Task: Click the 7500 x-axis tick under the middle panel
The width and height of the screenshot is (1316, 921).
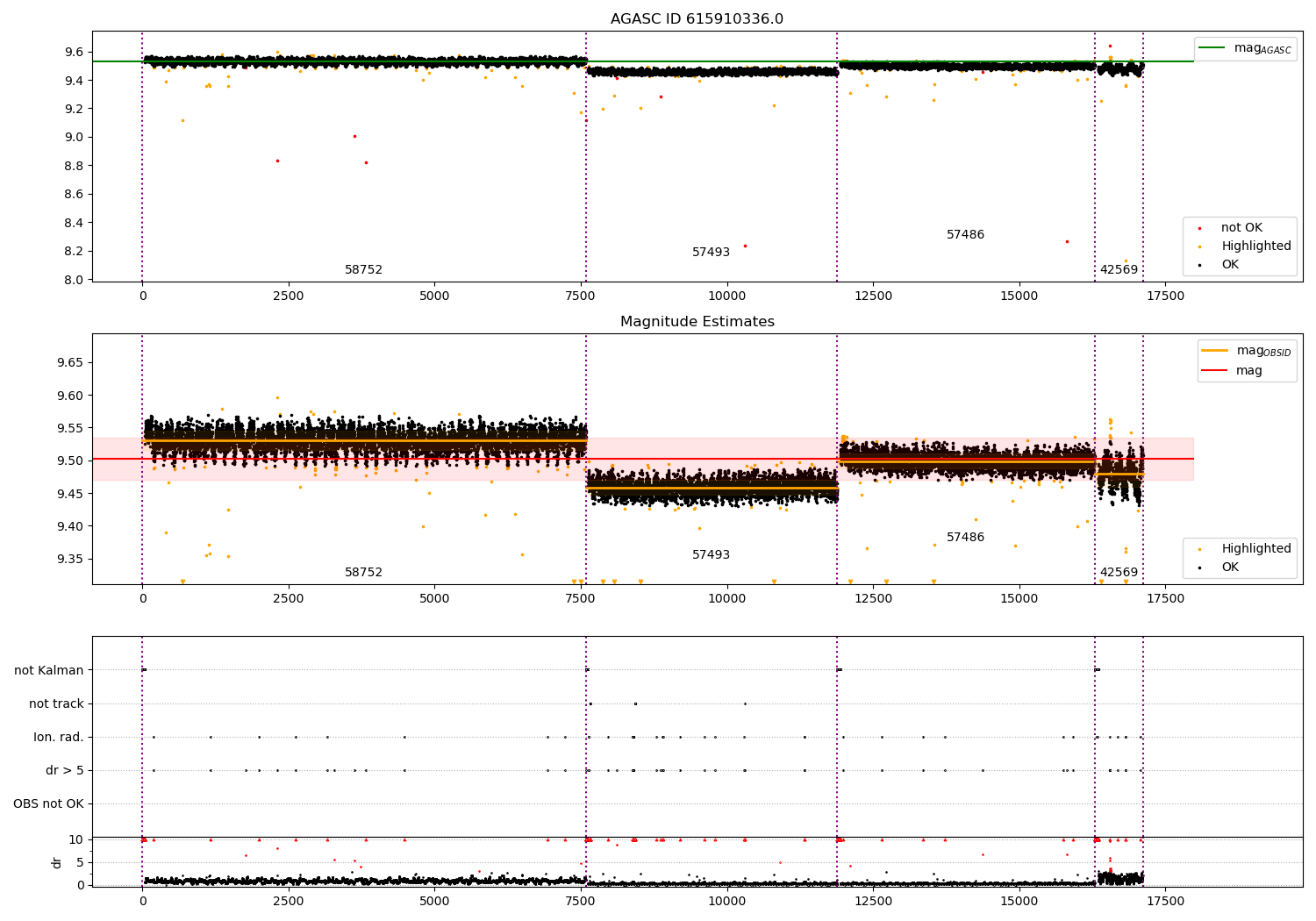Action: (x=581, y=599)
